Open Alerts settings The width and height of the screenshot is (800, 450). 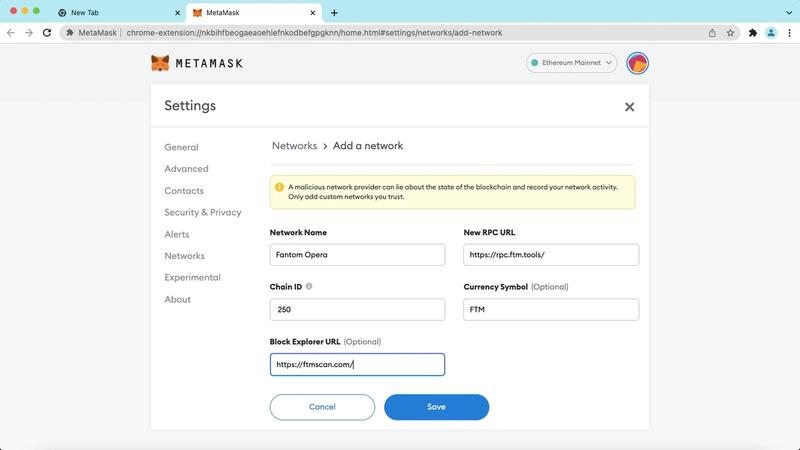(177, 234)
